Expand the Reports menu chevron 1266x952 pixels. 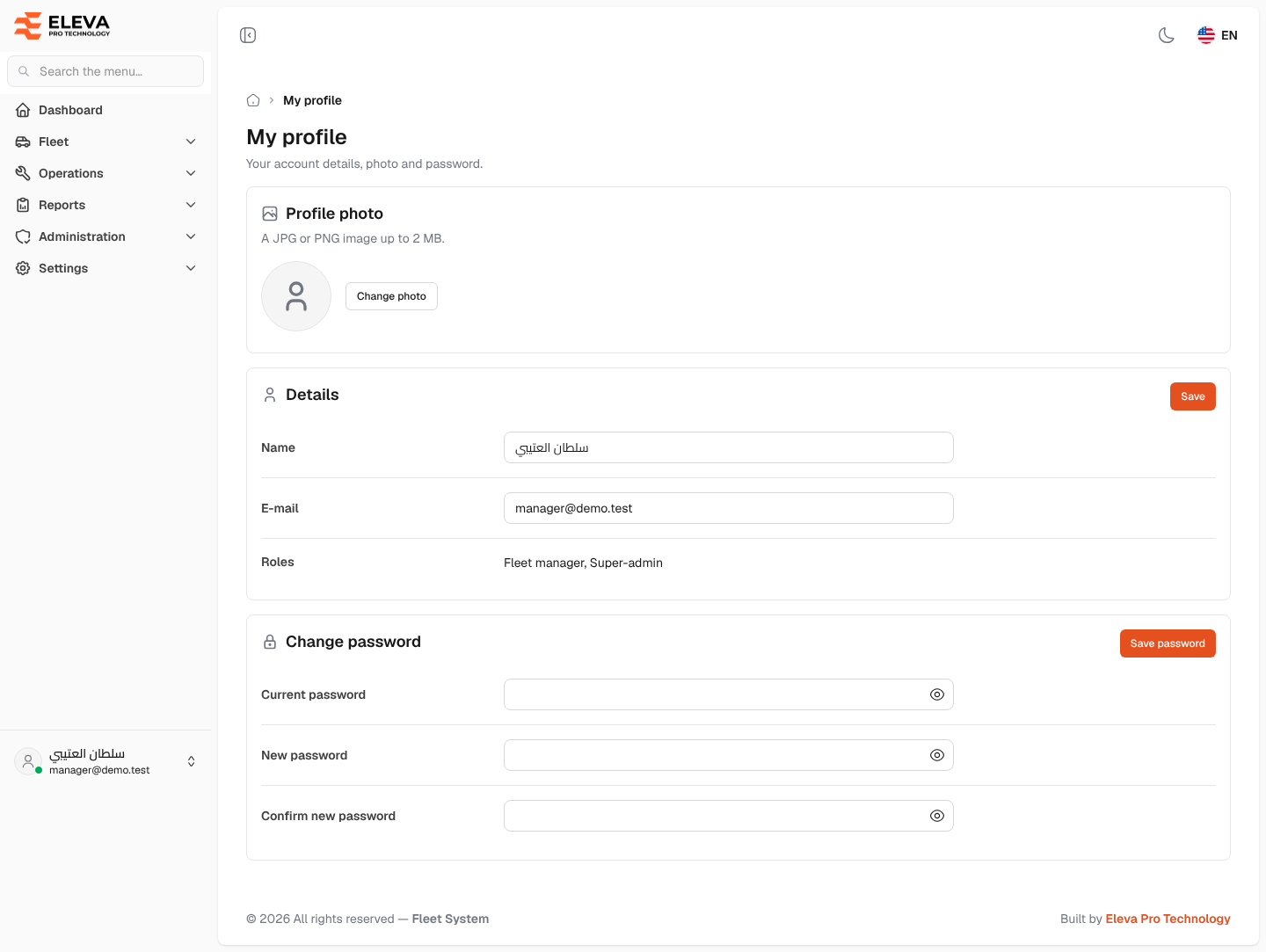191,205
